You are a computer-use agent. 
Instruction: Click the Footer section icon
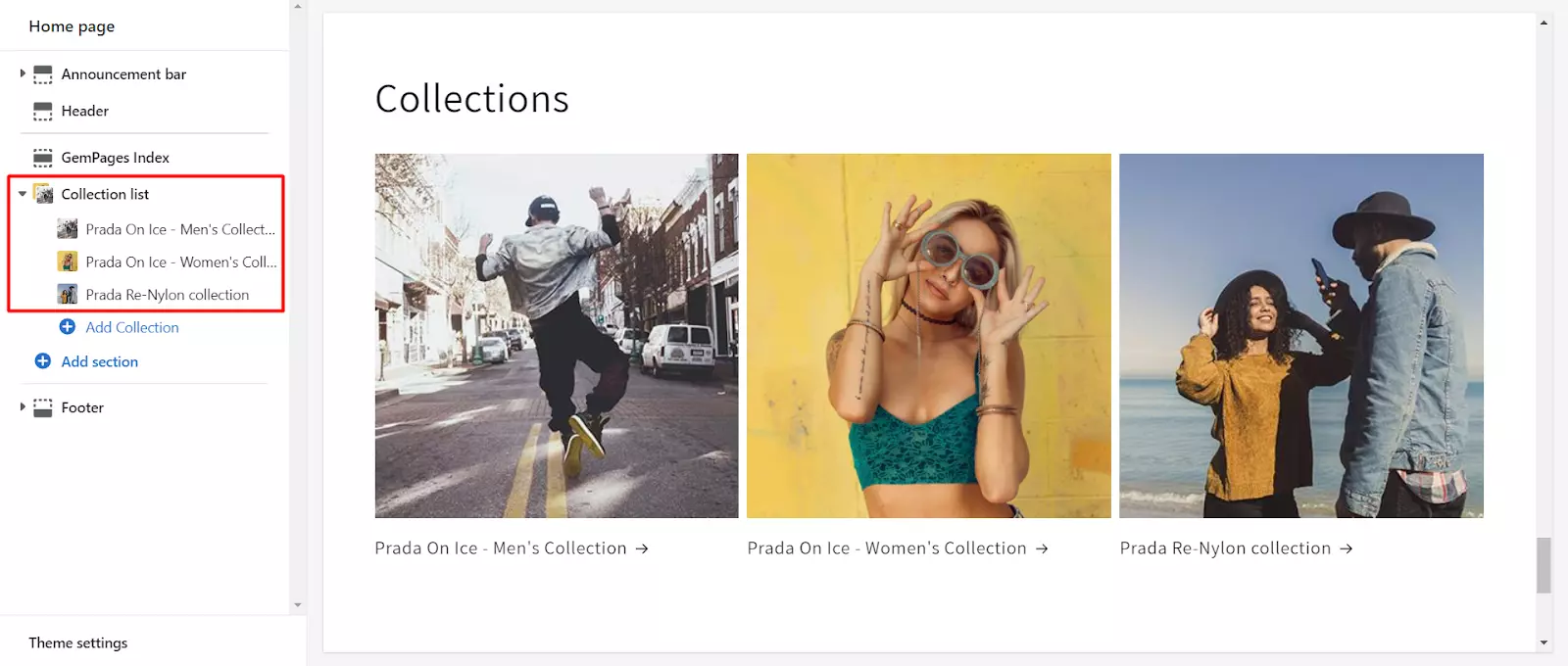click(x=43, y=407)
